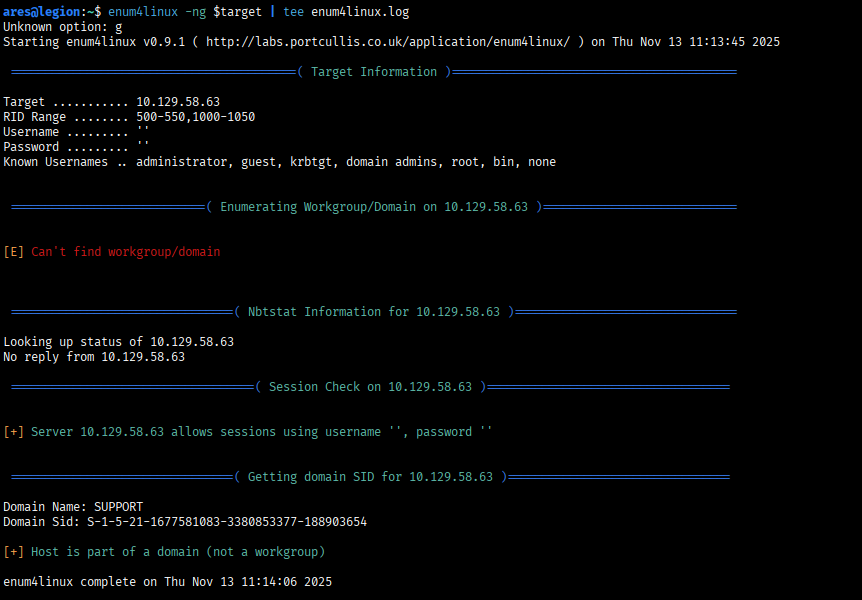
Task: Click the Session Check section header
Action: point(371,387)
